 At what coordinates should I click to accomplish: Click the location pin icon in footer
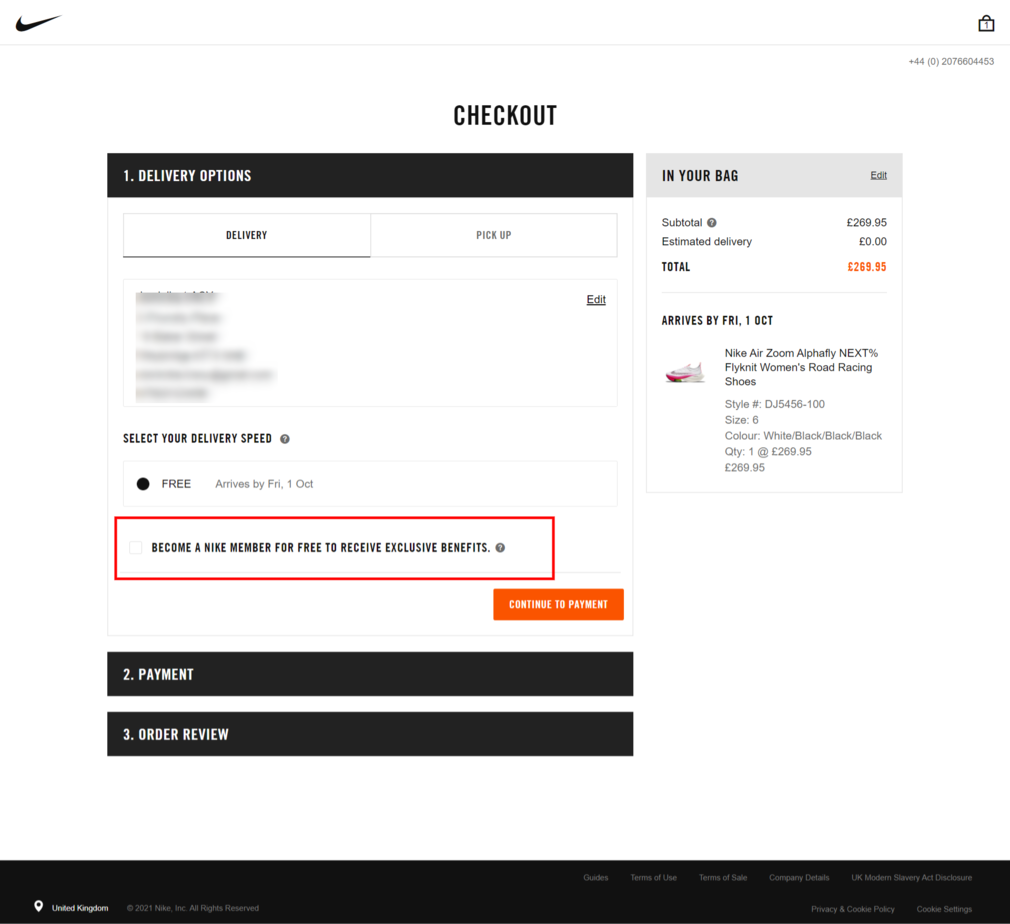click(x=39, y=907)
